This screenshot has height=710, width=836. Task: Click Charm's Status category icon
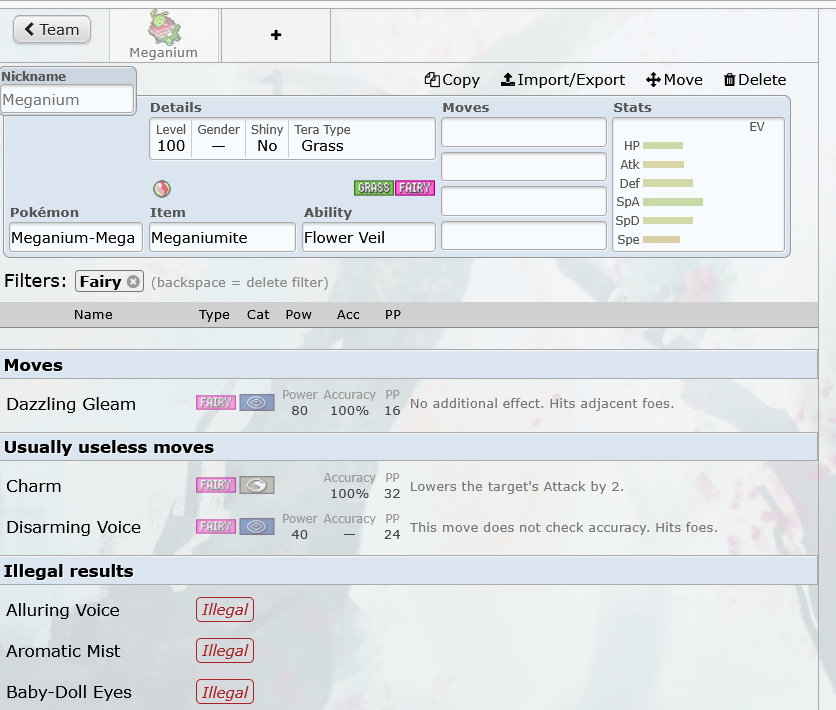[x=256, y=485]
